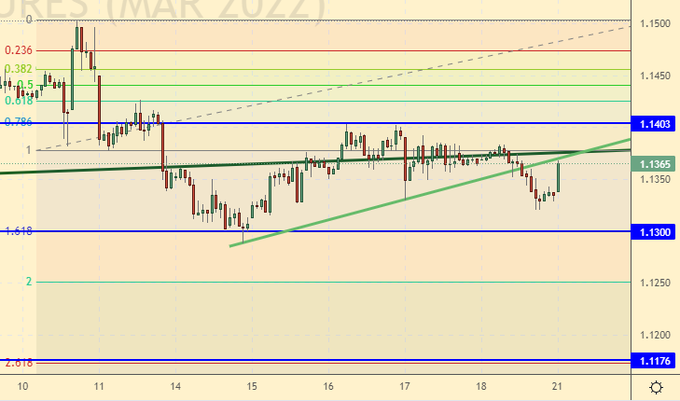This screenshot has width=680, height=401.
Task: Click date 21 on the time axis
Action: coord(558,386)
